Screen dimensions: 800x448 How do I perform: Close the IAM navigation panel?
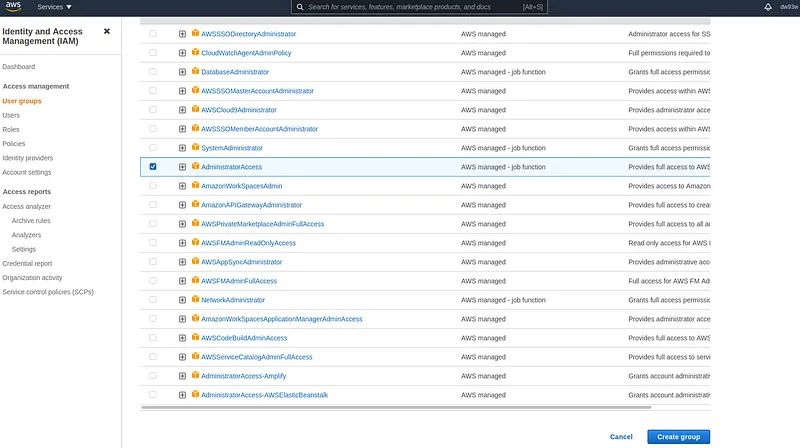click(107, 31)
